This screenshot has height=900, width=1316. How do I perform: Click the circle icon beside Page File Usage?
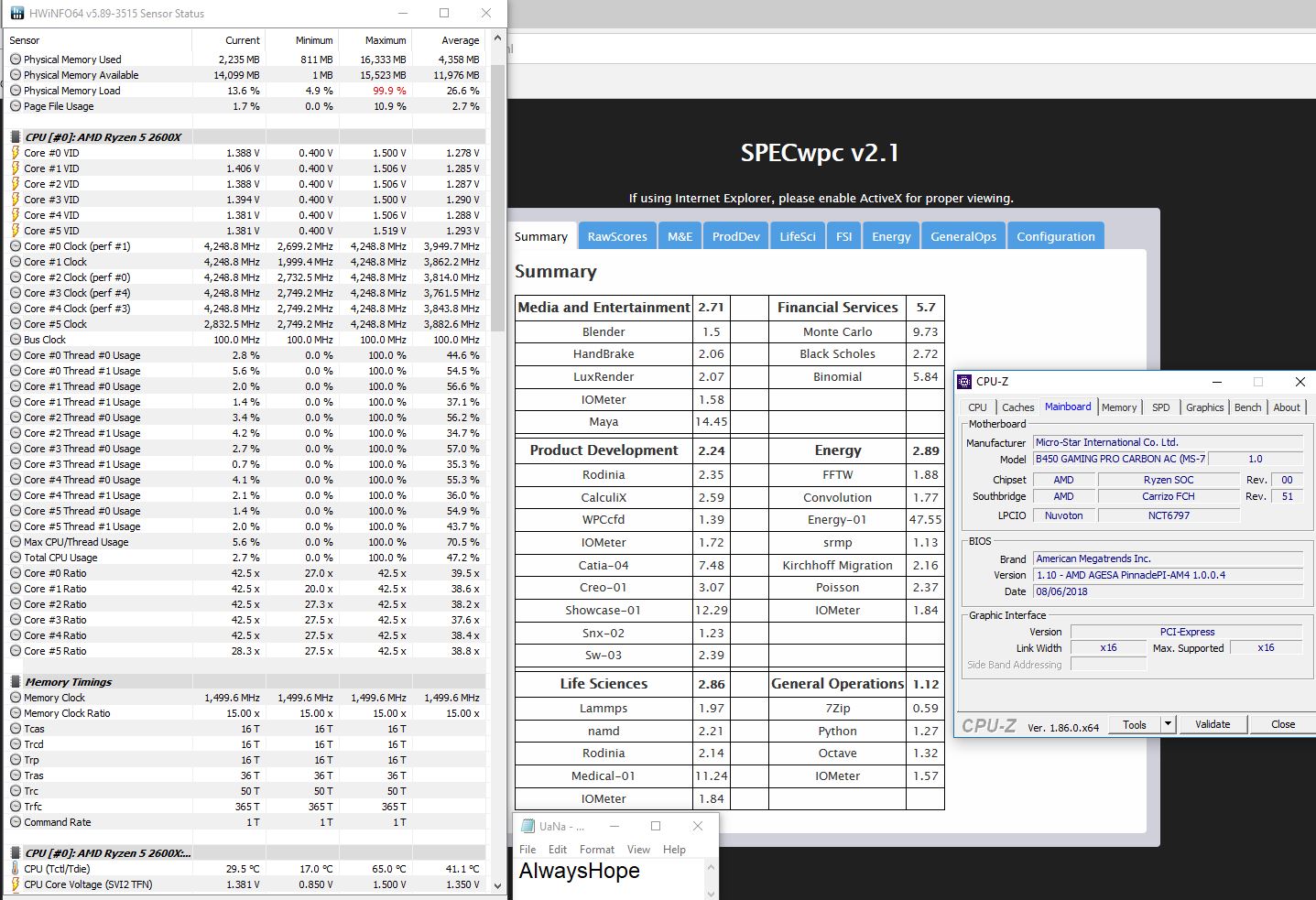pyautogui.click(x=16, y=106)
